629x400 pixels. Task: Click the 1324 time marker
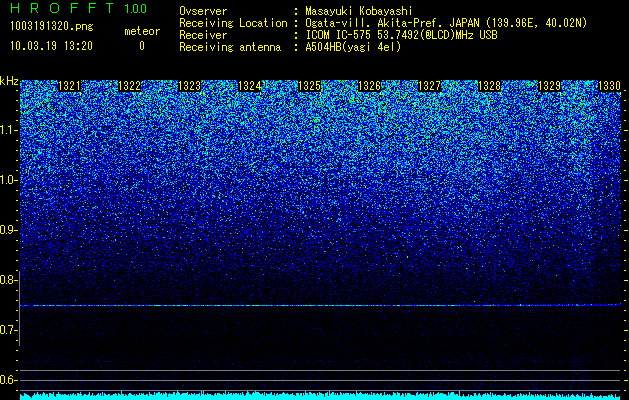[250, 86]
